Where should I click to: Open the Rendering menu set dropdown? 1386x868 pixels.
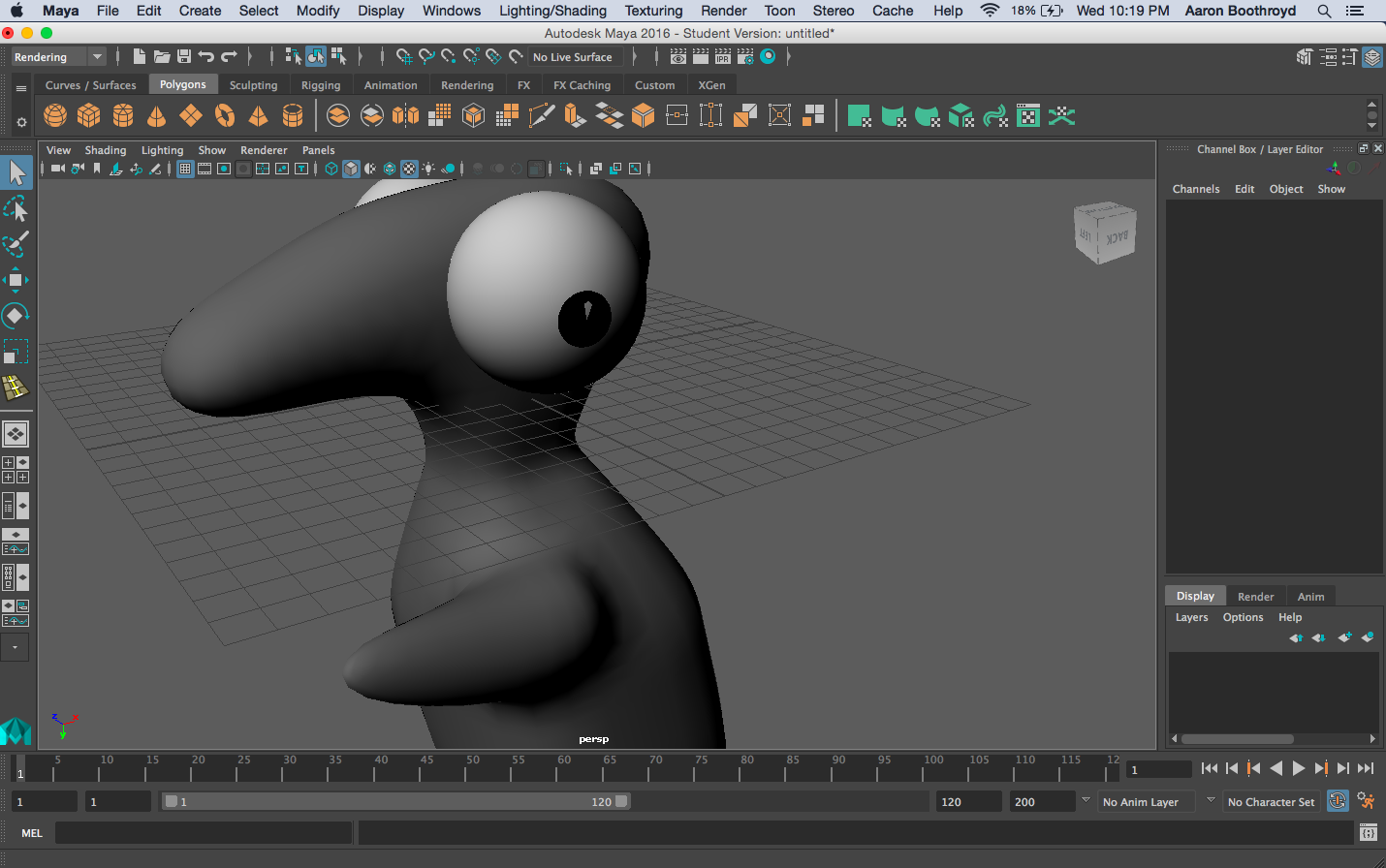[58, 57]
